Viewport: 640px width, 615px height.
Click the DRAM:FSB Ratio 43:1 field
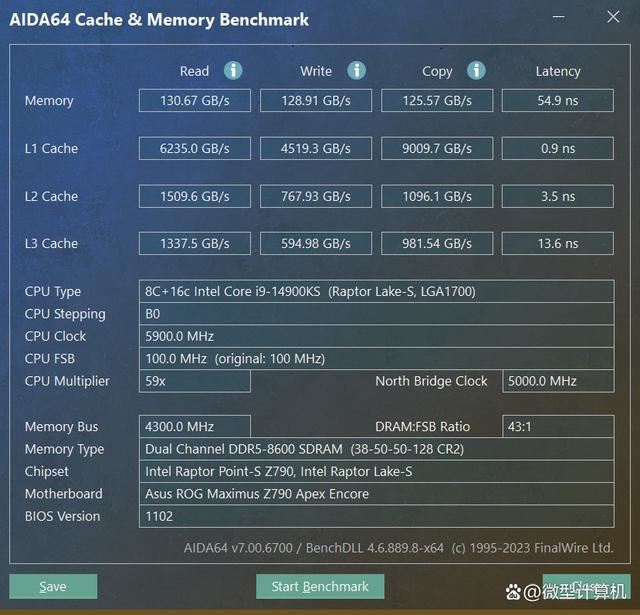tap(557, 427)
